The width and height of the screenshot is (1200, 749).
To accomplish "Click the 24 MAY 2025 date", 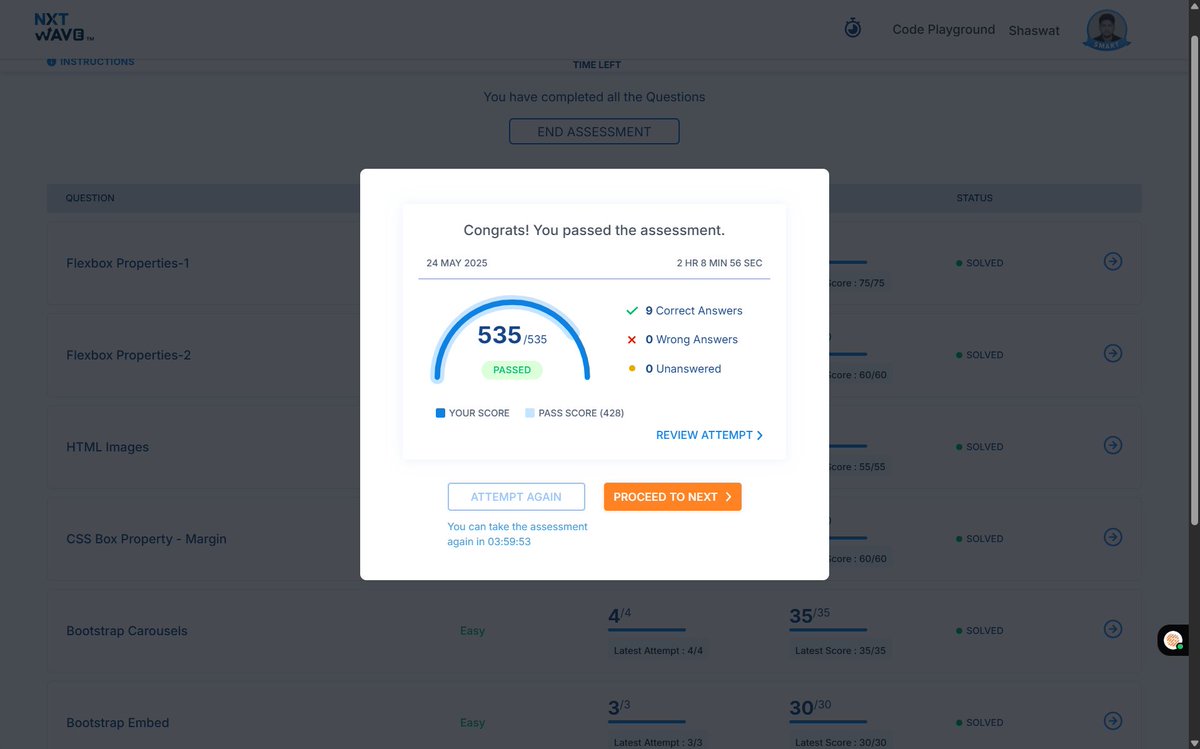I will click(x=457, y=263).
